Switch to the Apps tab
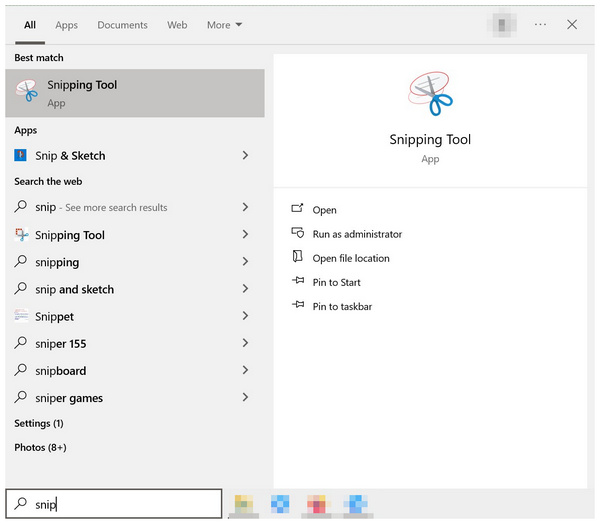600x524 pixels. tap(66, 25)
